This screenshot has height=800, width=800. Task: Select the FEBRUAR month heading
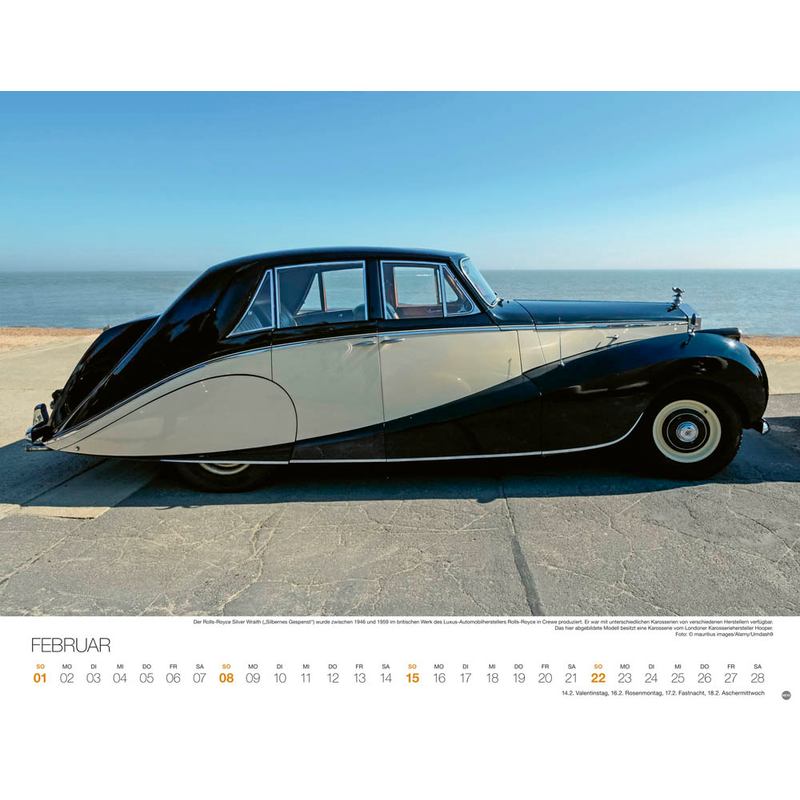point(70,645)
